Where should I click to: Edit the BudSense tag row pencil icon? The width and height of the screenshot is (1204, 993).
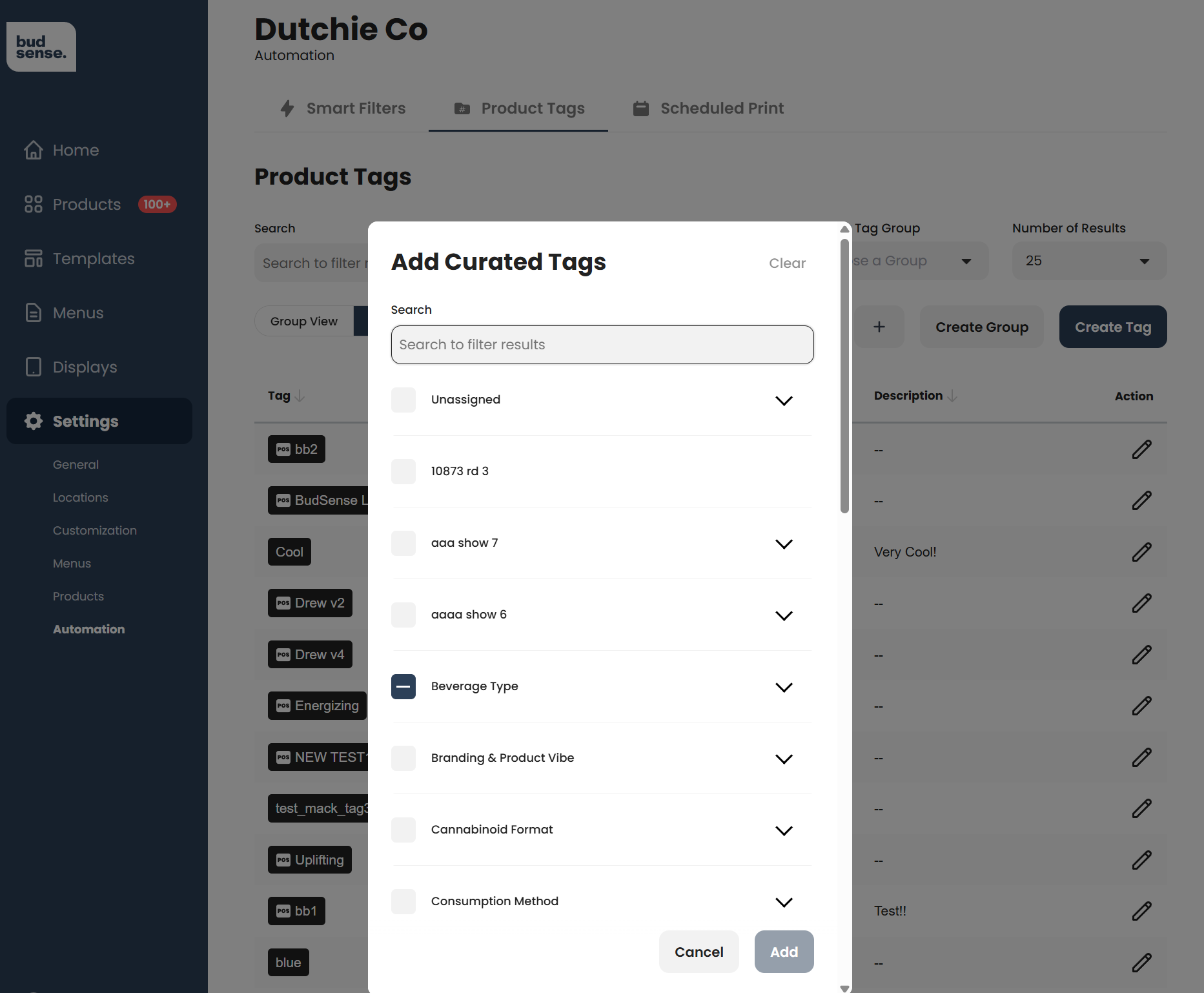(x=1141, y=500)
